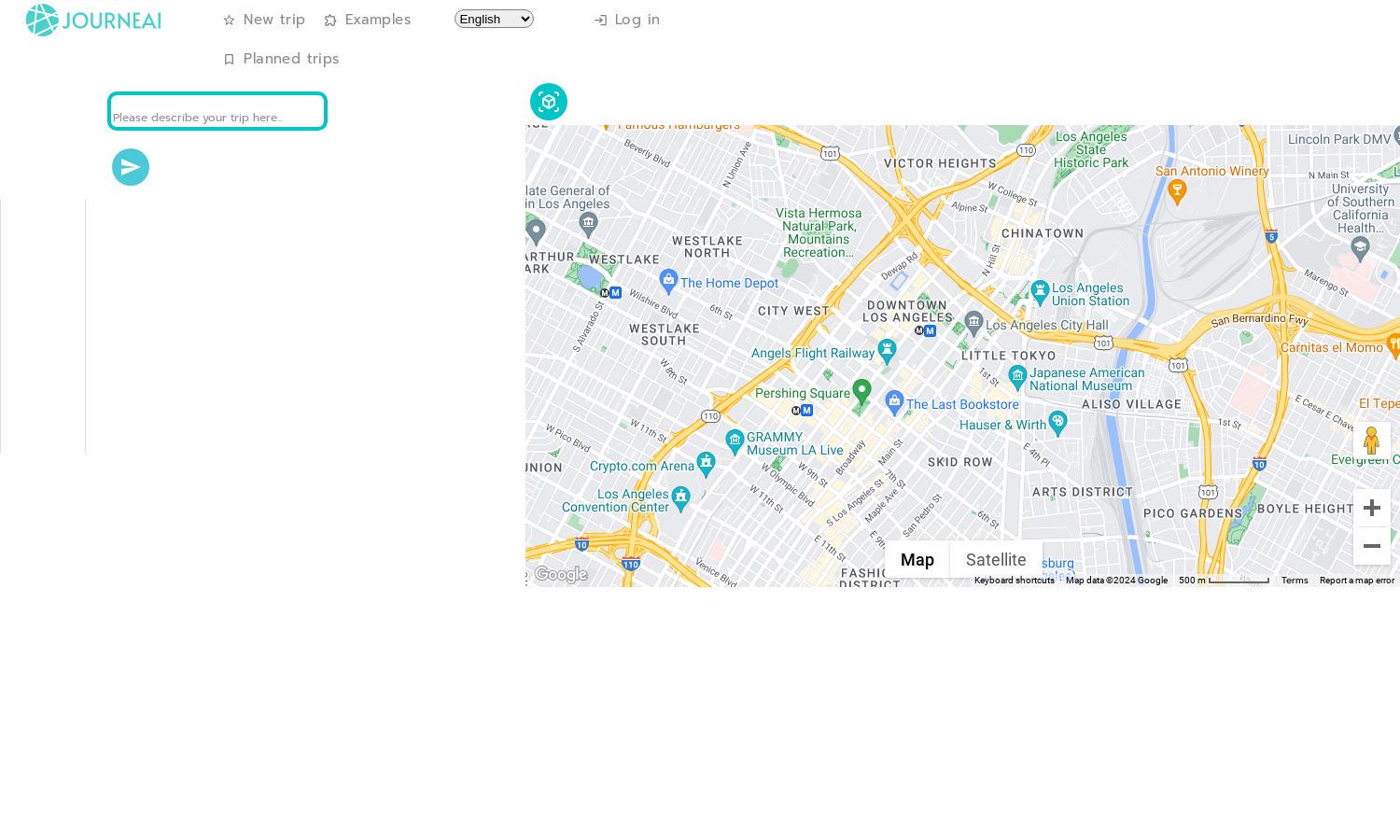This screenshot has width=1400, height=840.
Task: Open the New trip menu item
Action: 264,20
